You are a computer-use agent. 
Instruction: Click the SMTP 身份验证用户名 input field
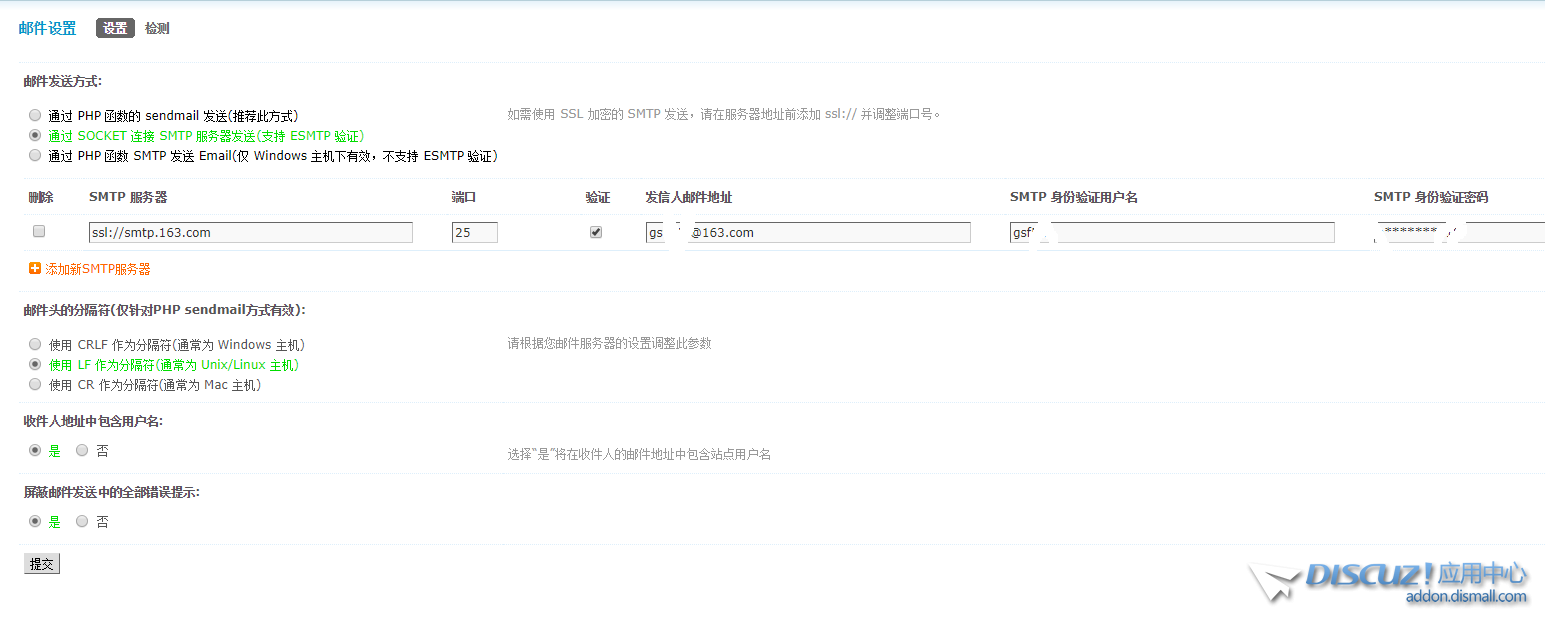pyautogui.click(x=1172, y=232)
